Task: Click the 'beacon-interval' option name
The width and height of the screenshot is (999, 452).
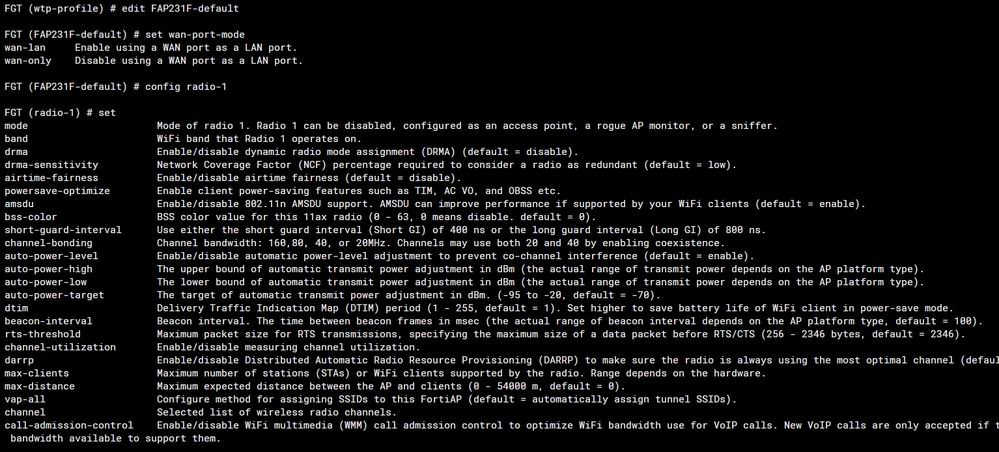Action: (48, 321)
